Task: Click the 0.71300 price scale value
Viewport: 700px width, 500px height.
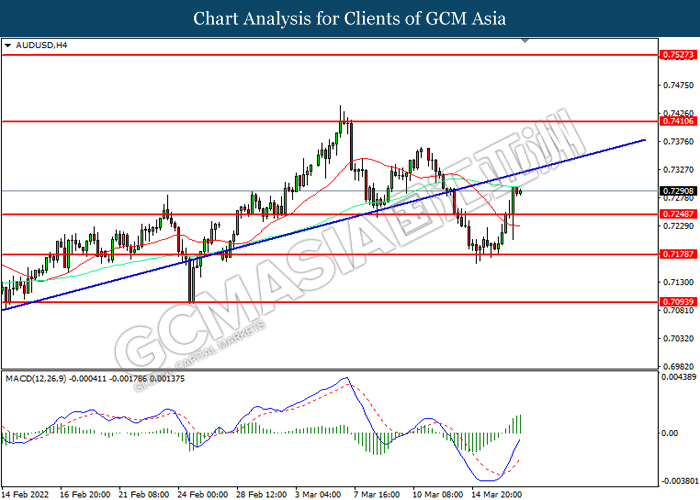Action: point(679,282)
